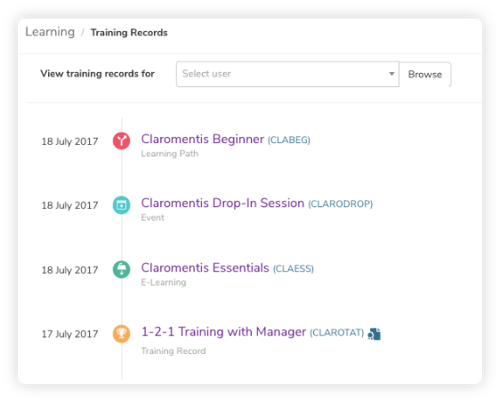Click the View training records for label

97,73
